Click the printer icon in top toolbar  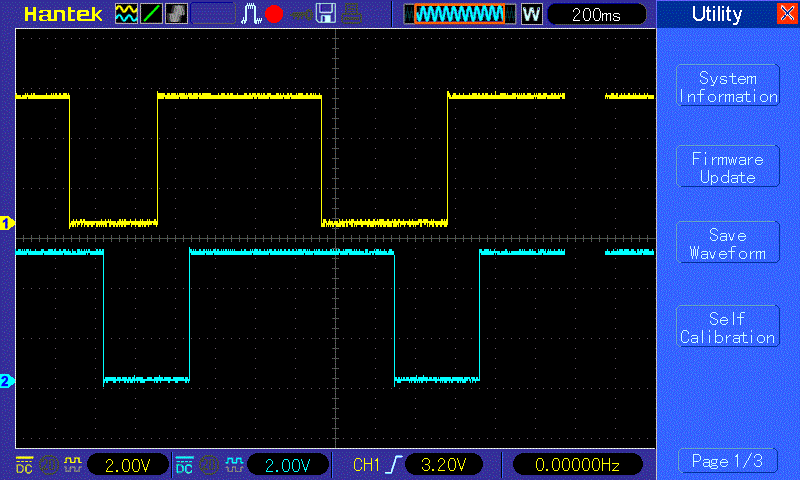[x=350, y=14]
